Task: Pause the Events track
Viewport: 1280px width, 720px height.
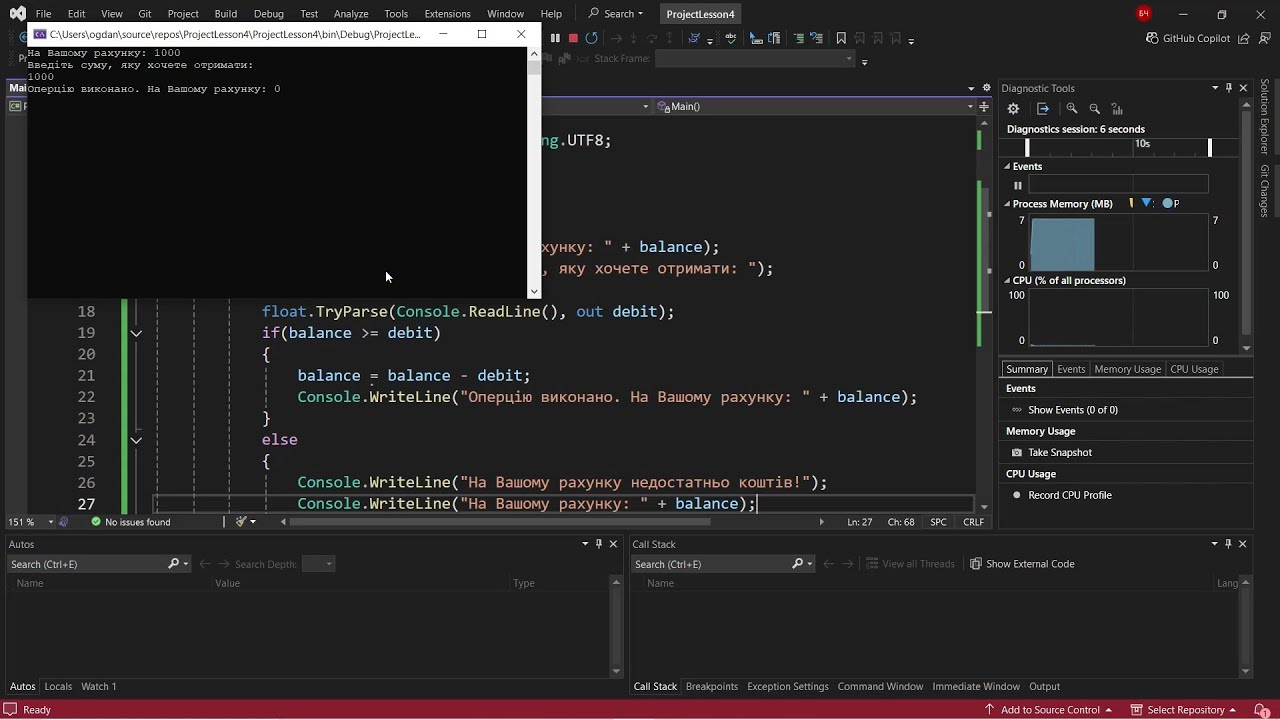Action: [1018, 185]
